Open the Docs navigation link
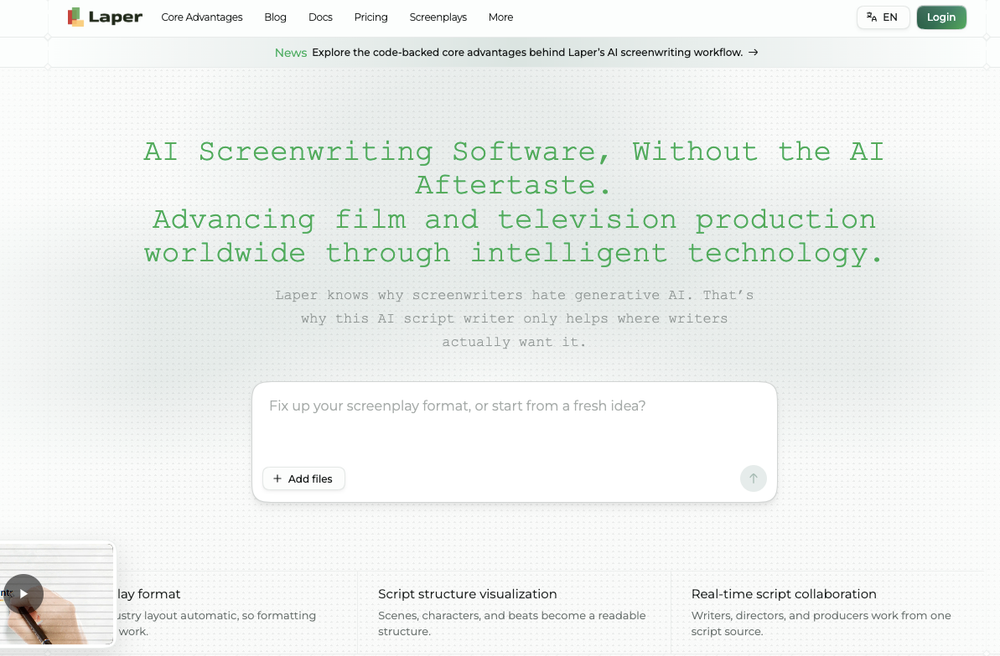1000x656 pixels. coord(320,17)
